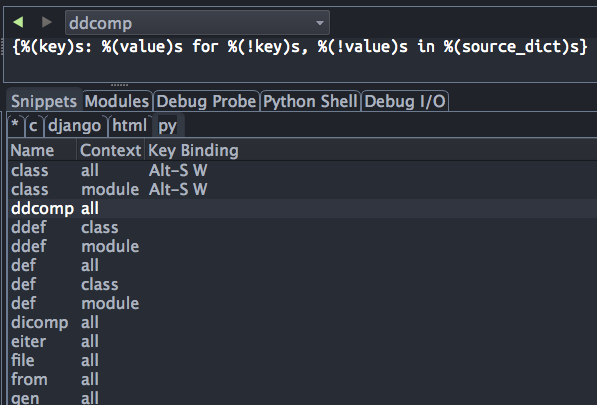Select the html snippets tab
The image size is (597, 405).
[129, 125]
